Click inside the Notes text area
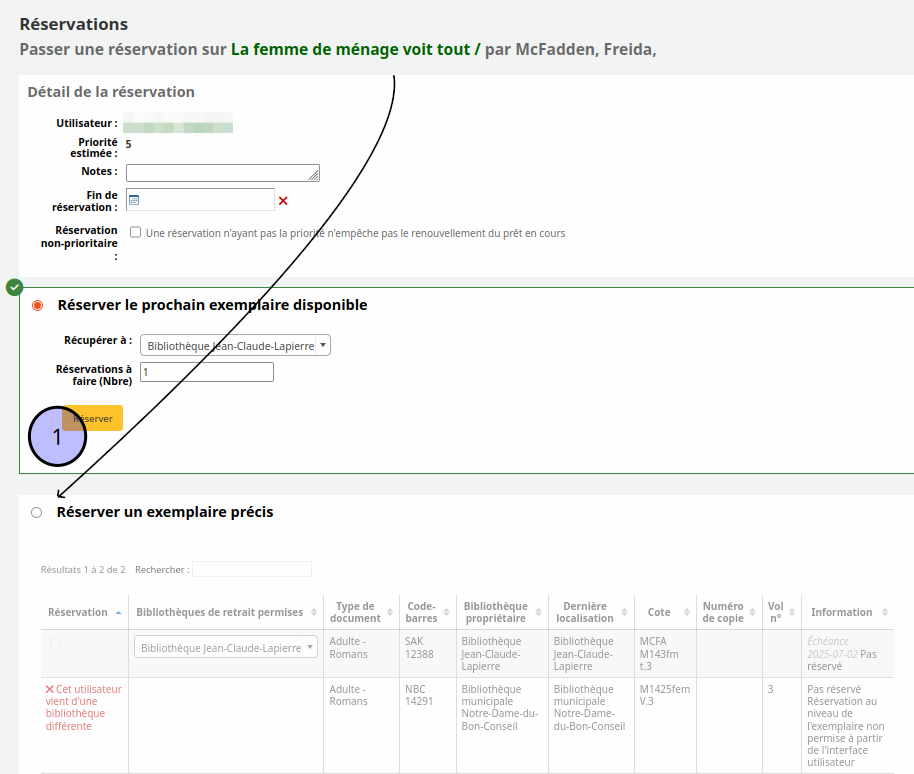The image size is (914, 774). point(223,173)
